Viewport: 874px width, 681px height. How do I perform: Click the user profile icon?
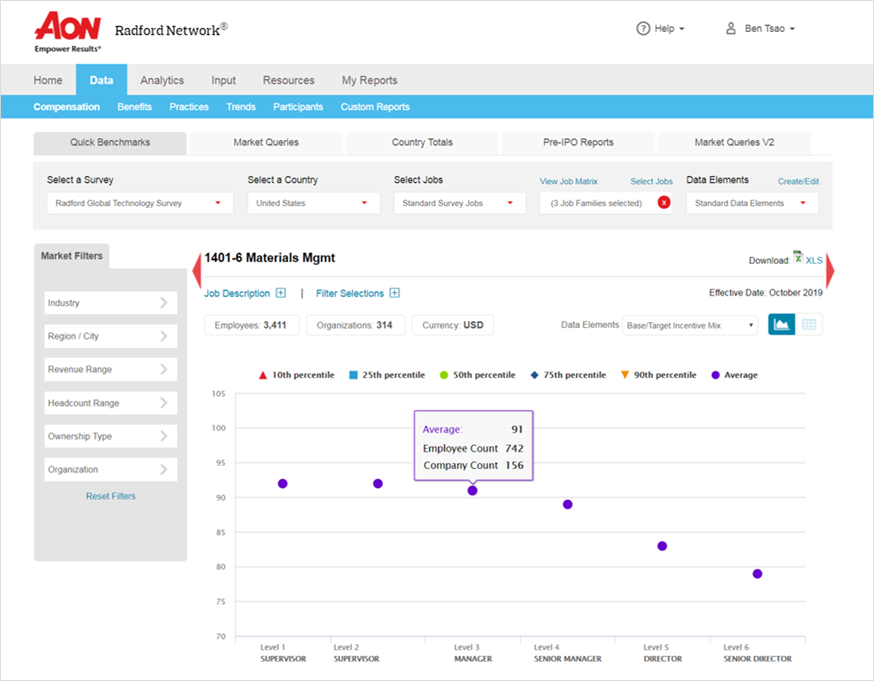[x=731, y=28]
